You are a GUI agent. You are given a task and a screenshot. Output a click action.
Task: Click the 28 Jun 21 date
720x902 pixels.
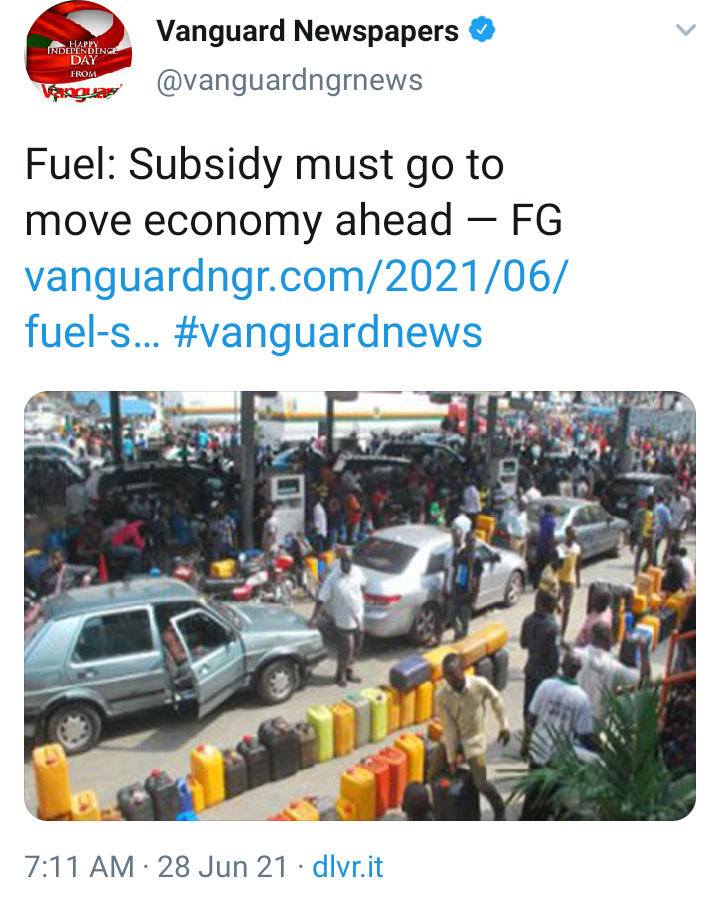click(222, 866)
